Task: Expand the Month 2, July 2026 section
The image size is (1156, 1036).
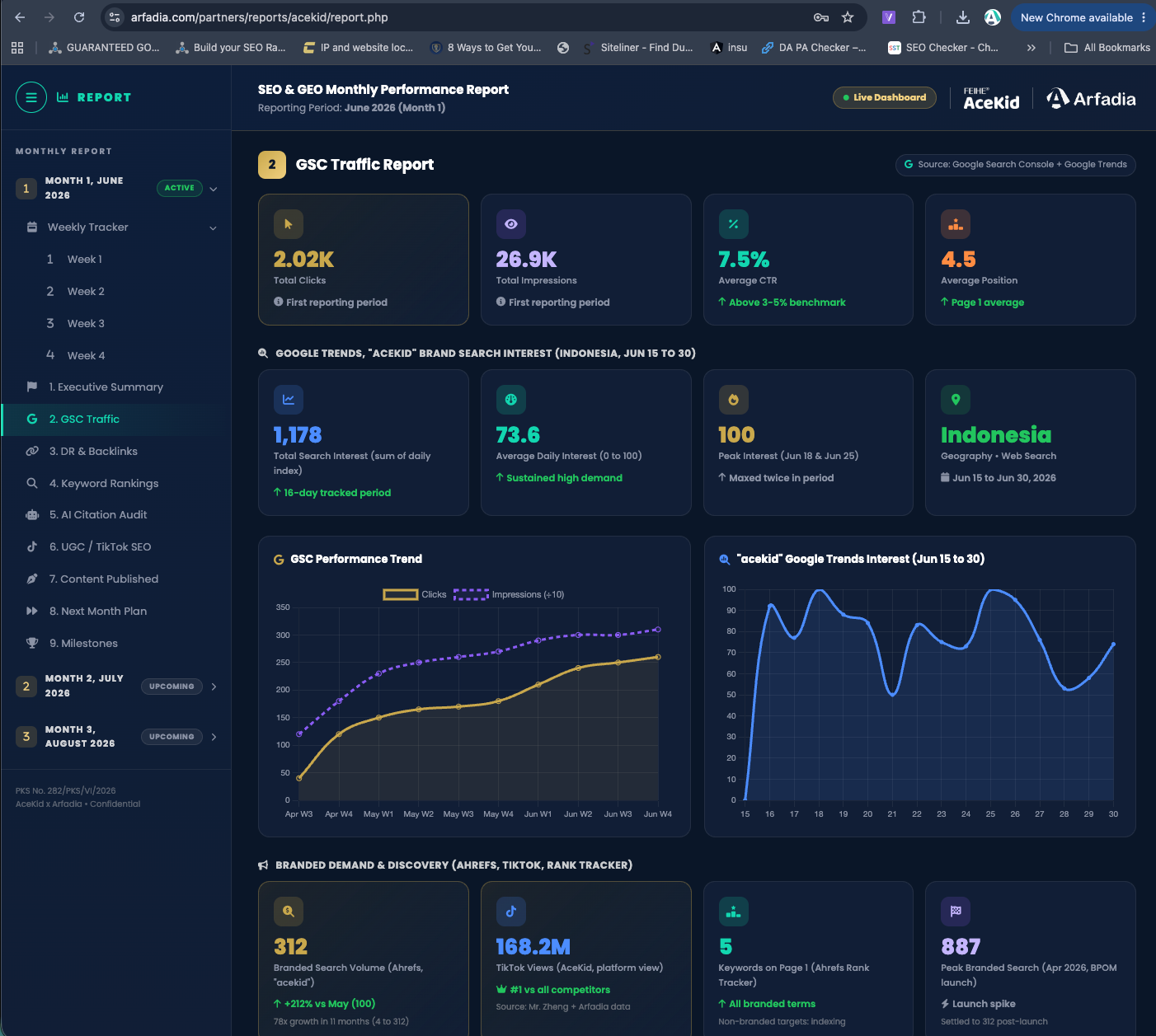Action: pos(214,687)
